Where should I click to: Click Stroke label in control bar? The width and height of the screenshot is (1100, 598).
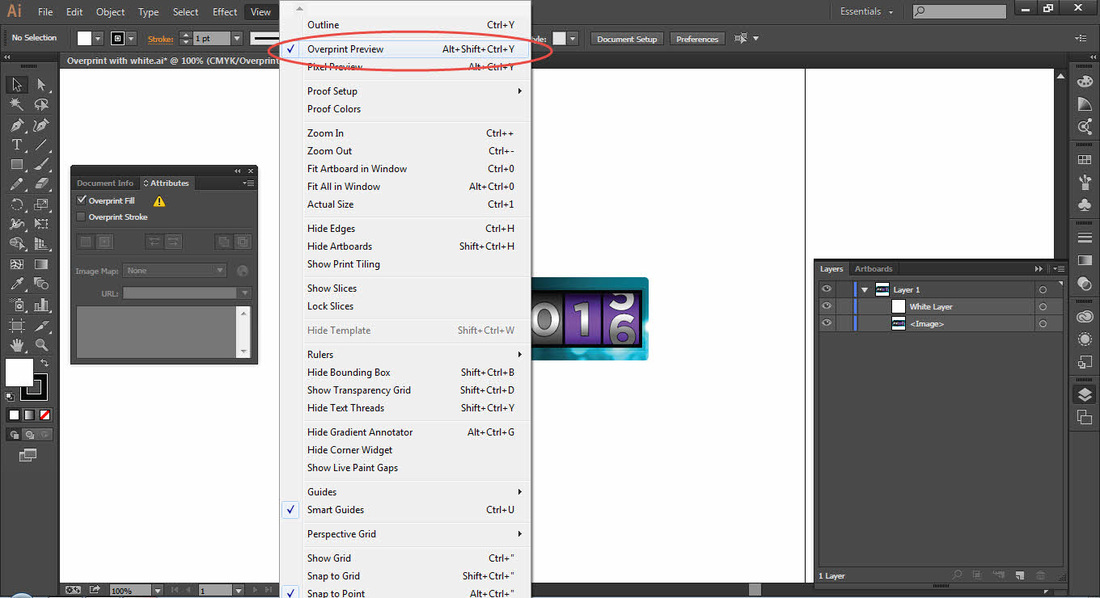[160, 39]
